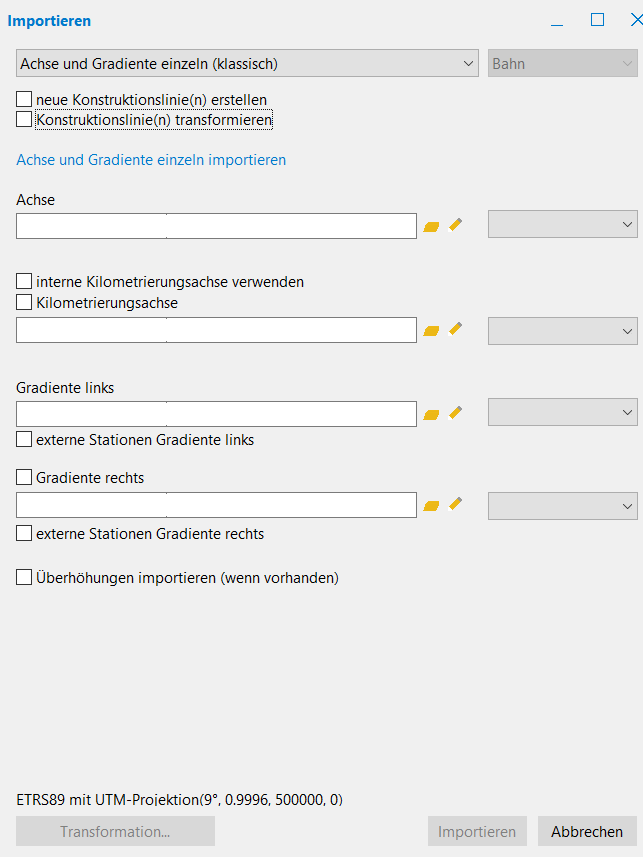Enable Überhöhungen importieren checkbox
643x857 pixels.
(24, 577)
